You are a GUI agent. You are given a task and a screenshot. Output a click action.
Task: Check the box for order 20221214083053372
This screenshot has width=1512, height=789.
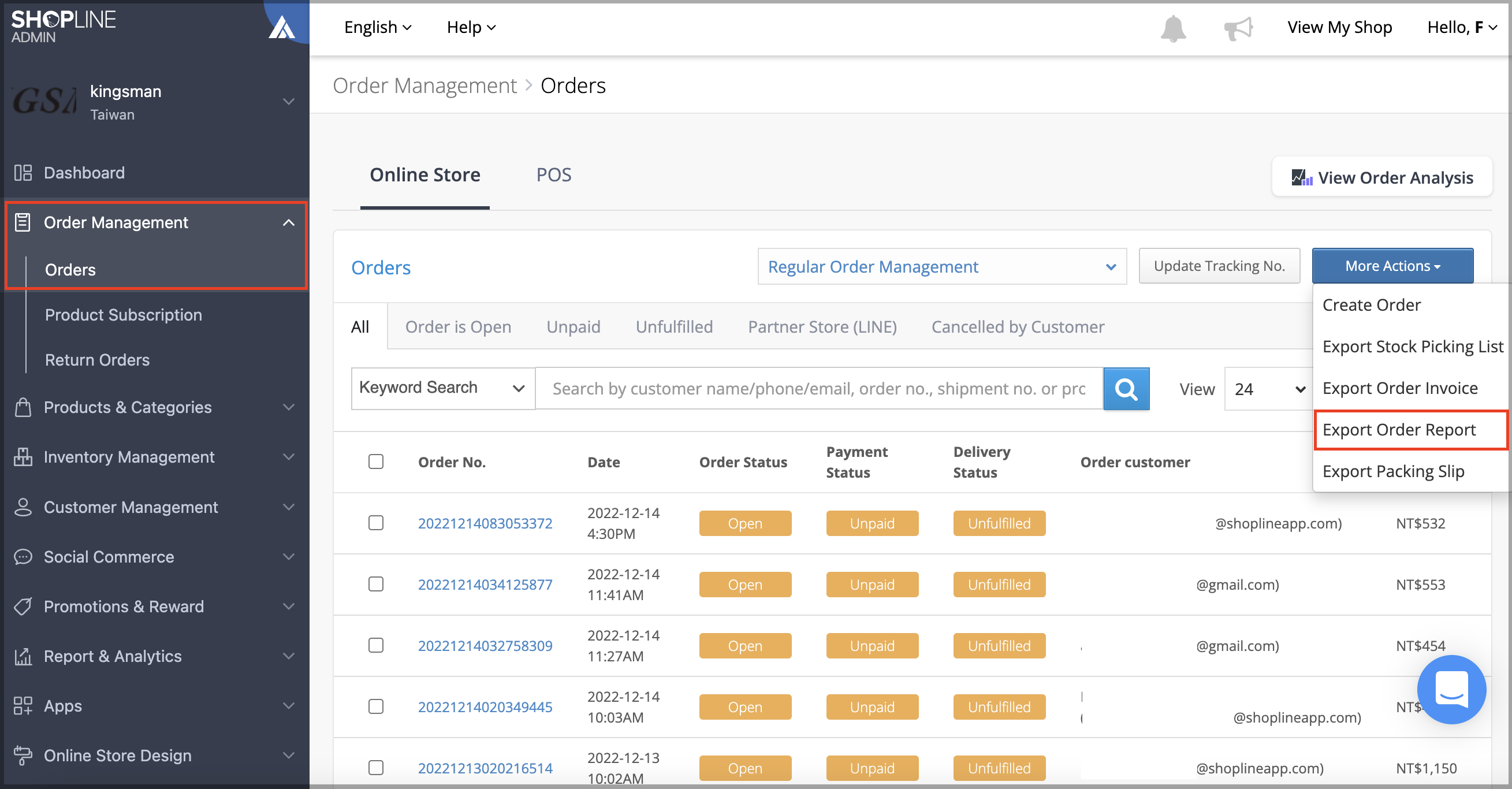(375, 523)
